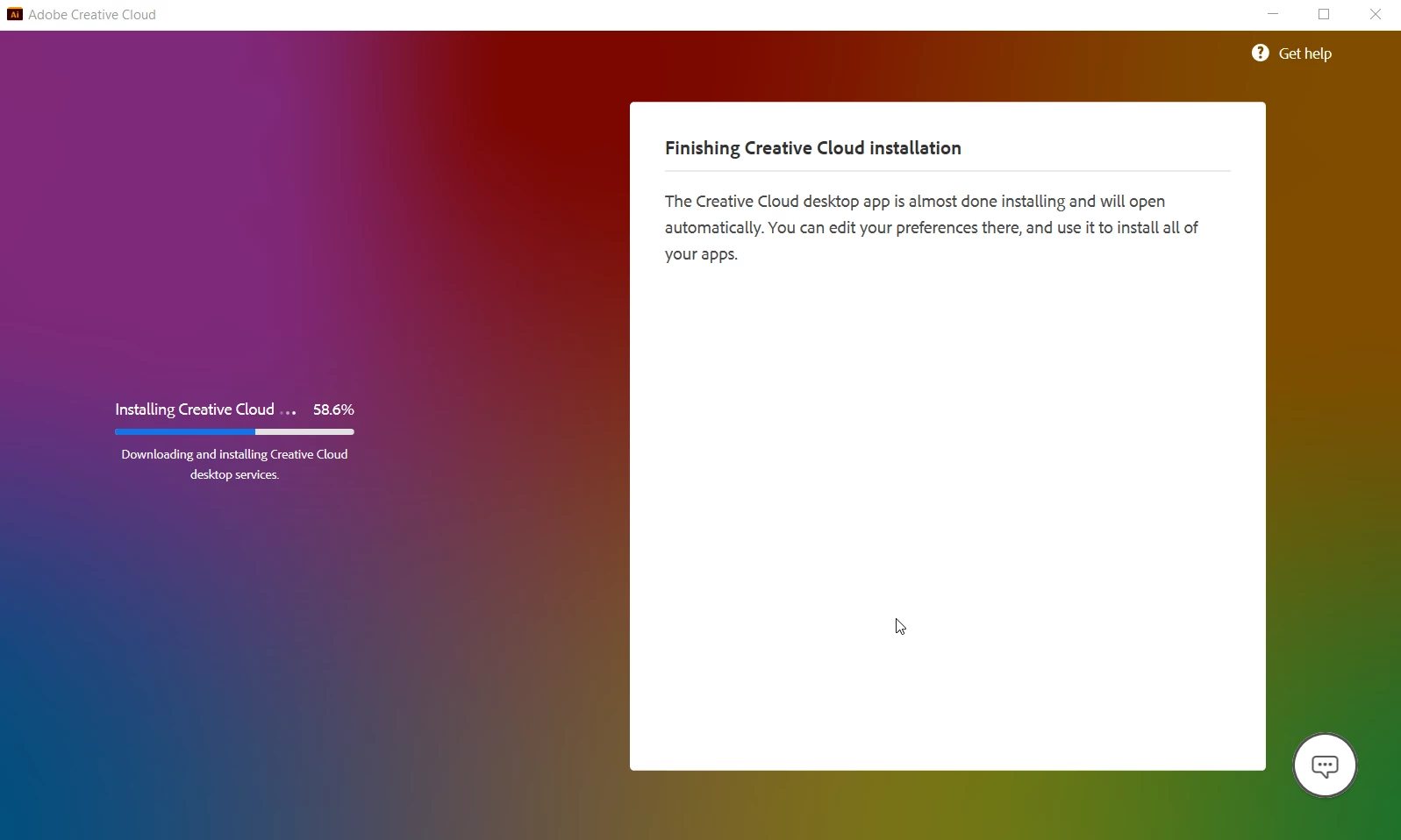This screenshot has height=840, width=1401.
Task: Click the "Installing Creative Cloud" label
Action: coord(195,409)
